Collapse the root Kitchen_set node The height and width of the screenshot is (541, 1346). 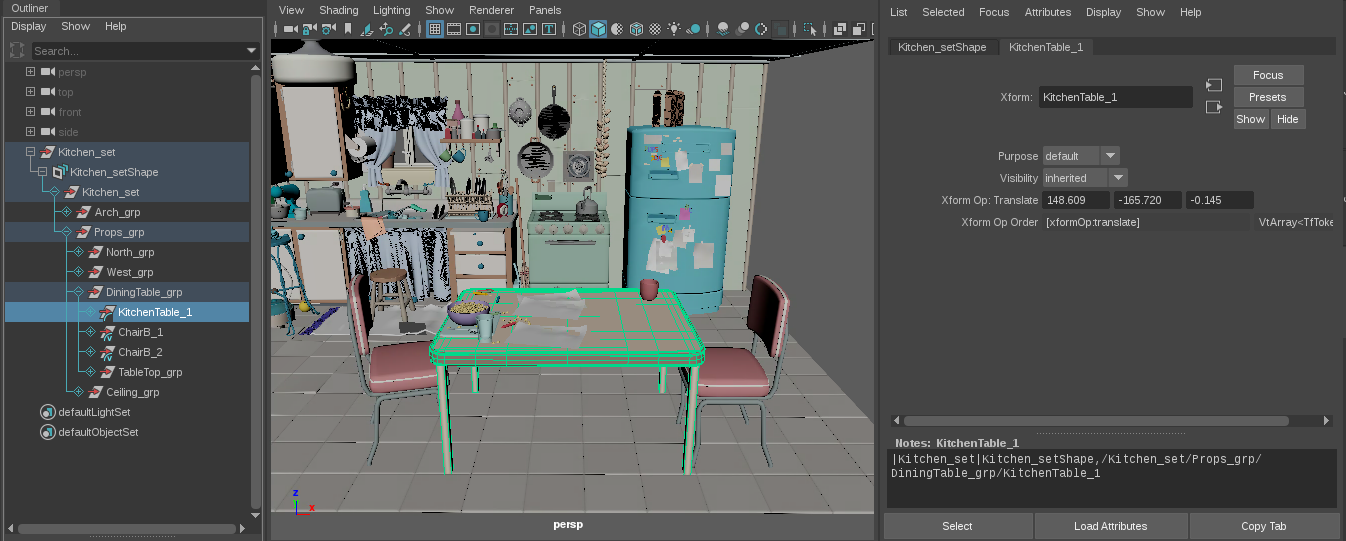(30, 152)
